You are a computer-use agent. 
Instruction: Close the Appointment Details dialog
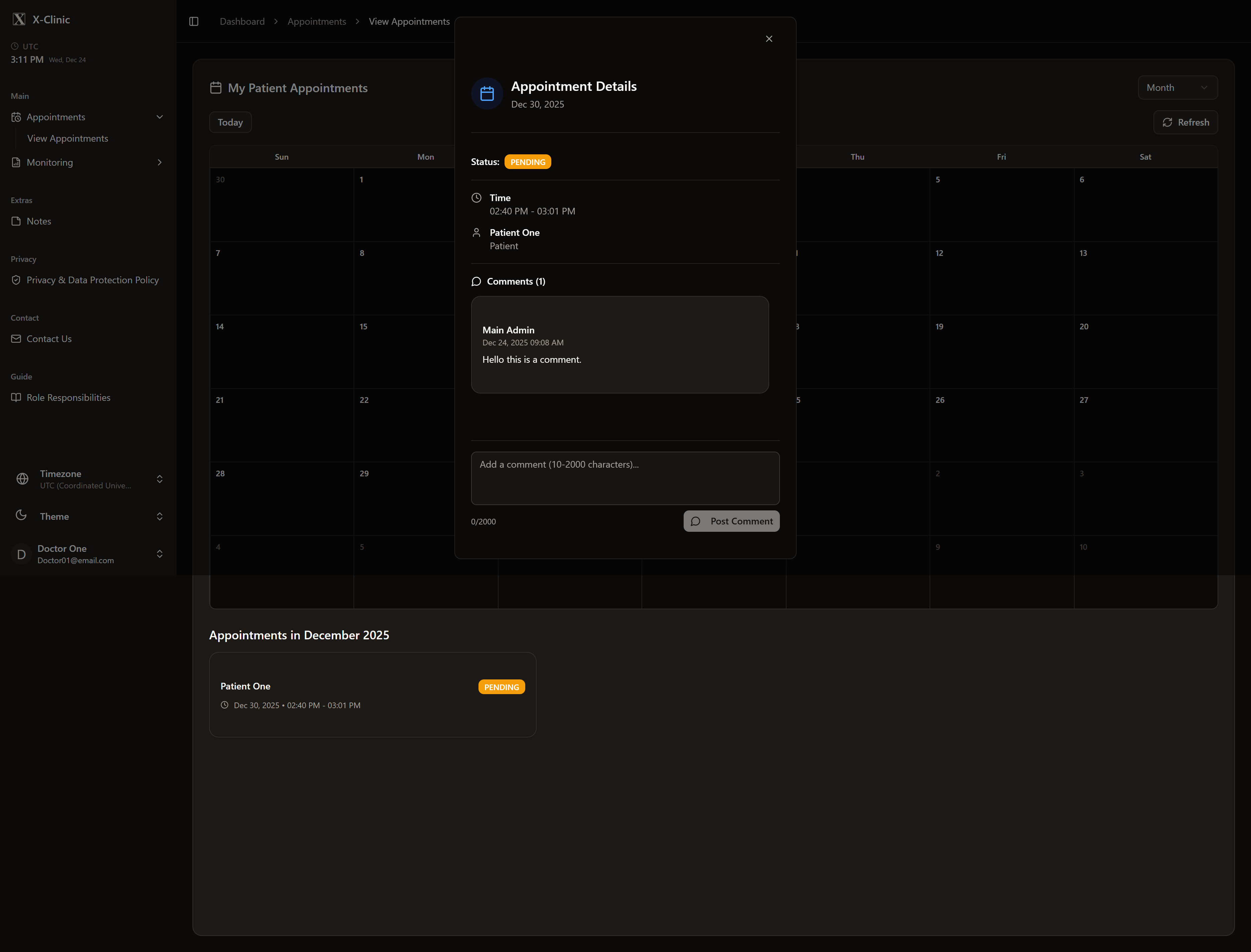click(x=769, y=38)
